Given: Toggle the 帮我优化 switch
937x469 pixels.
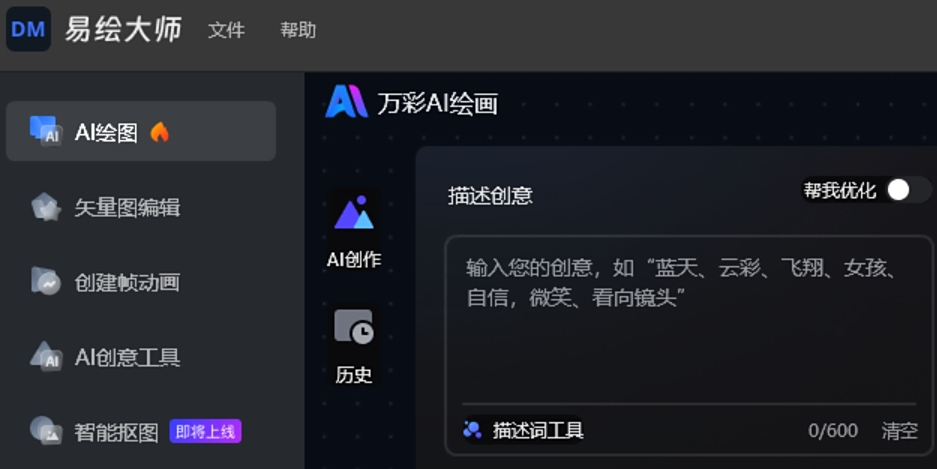Looking at the screenshot, I should tap(908, 191).
